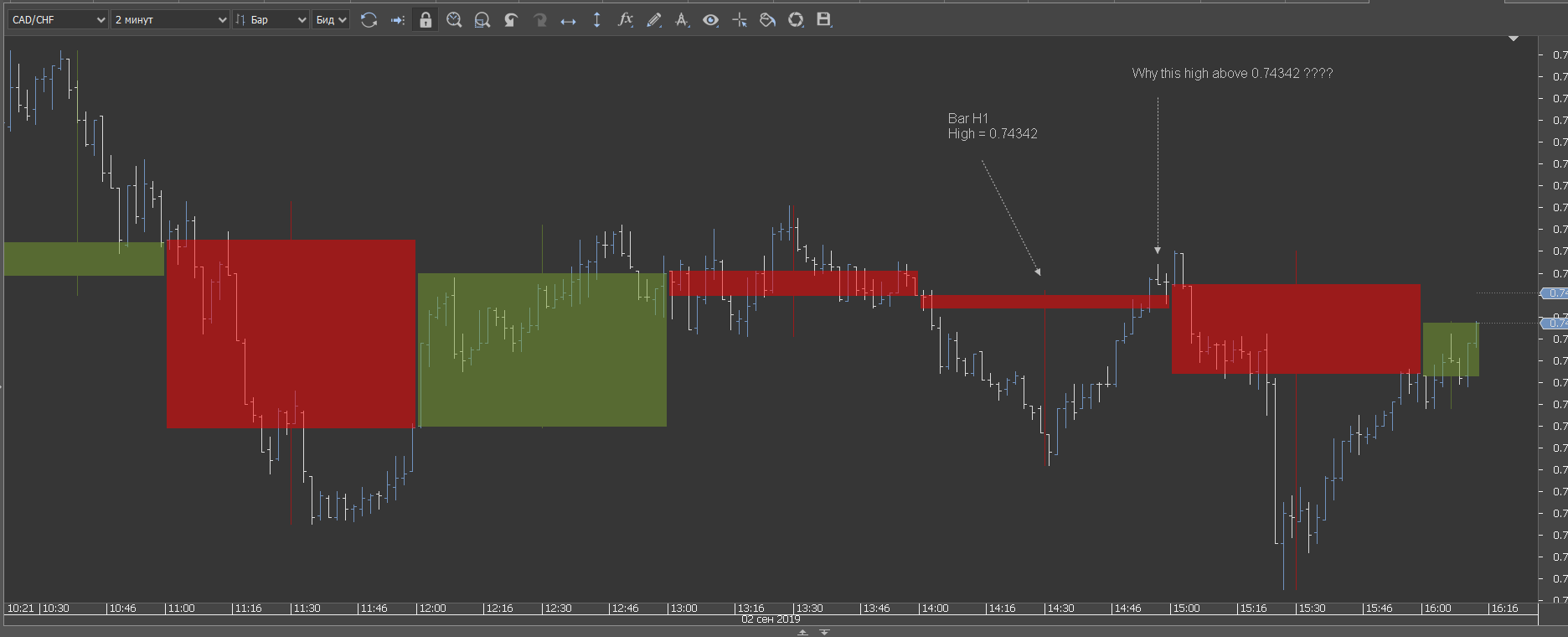Open the '2 минут' timeframe dropdown
The image size is (1568, 637).
pos(171,19)
